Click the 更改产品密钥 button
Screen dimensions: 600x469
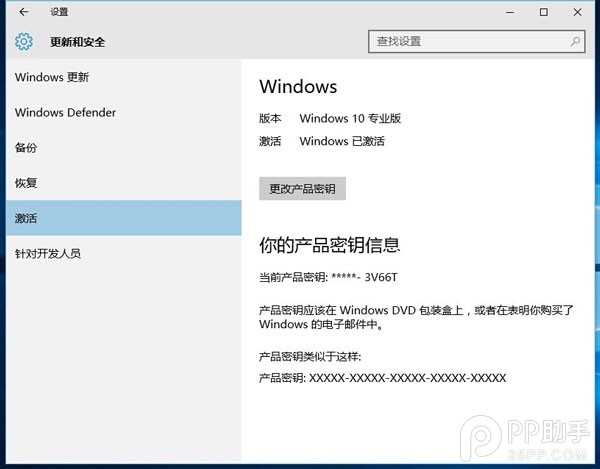(x=302, y=189)
